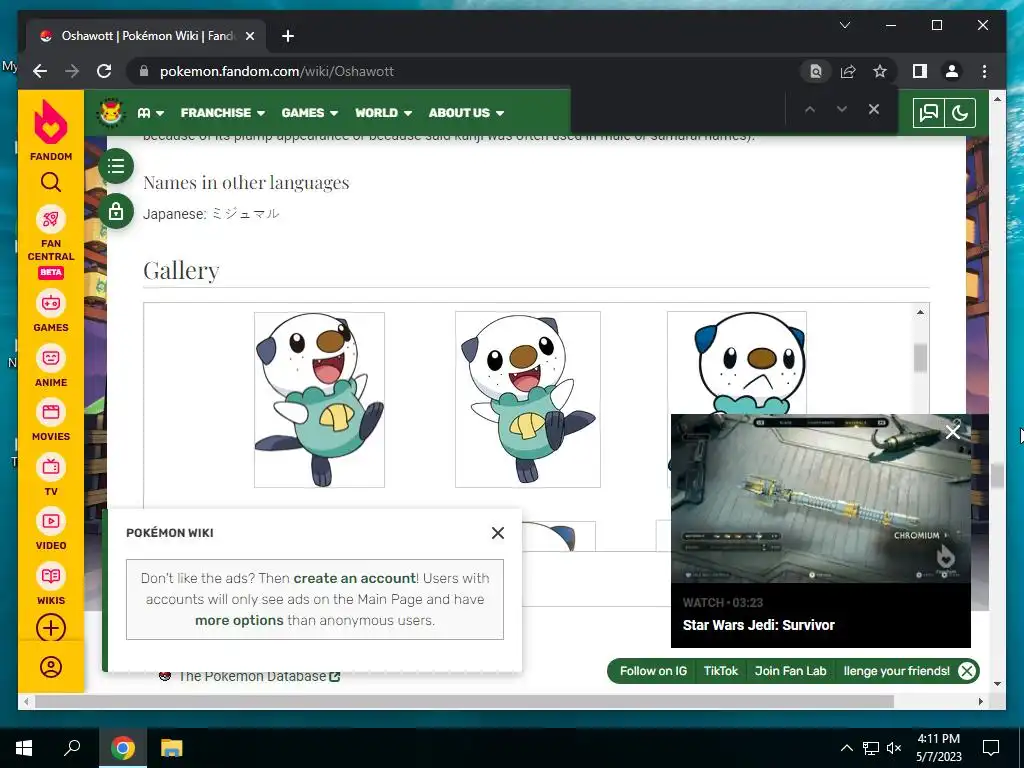1024x768 pixels.
Task: Expand the GAMES nav menu
Action: [x=310, y=113]
